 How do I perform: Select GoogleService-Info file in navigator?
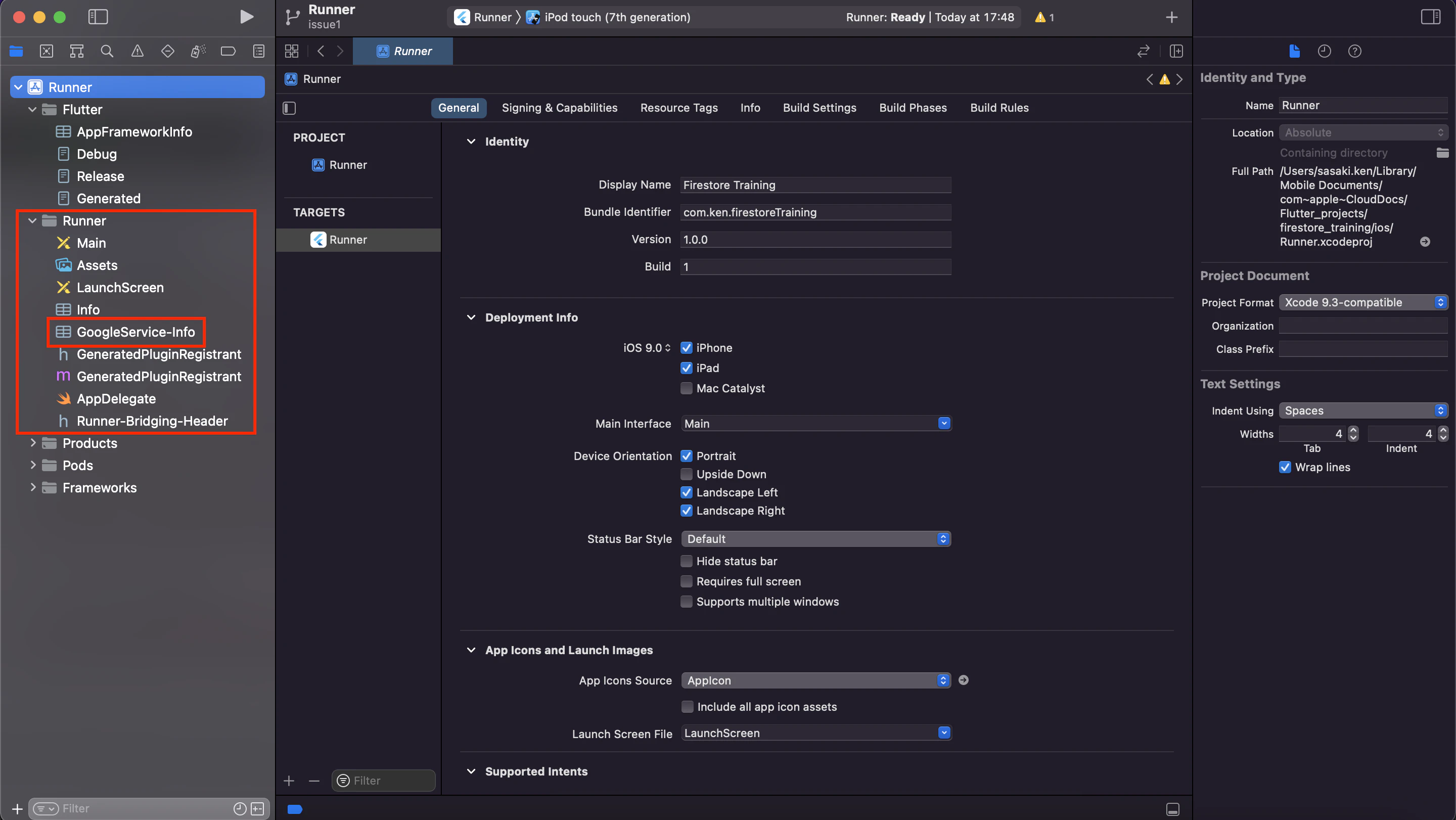(x=135, y=332)
